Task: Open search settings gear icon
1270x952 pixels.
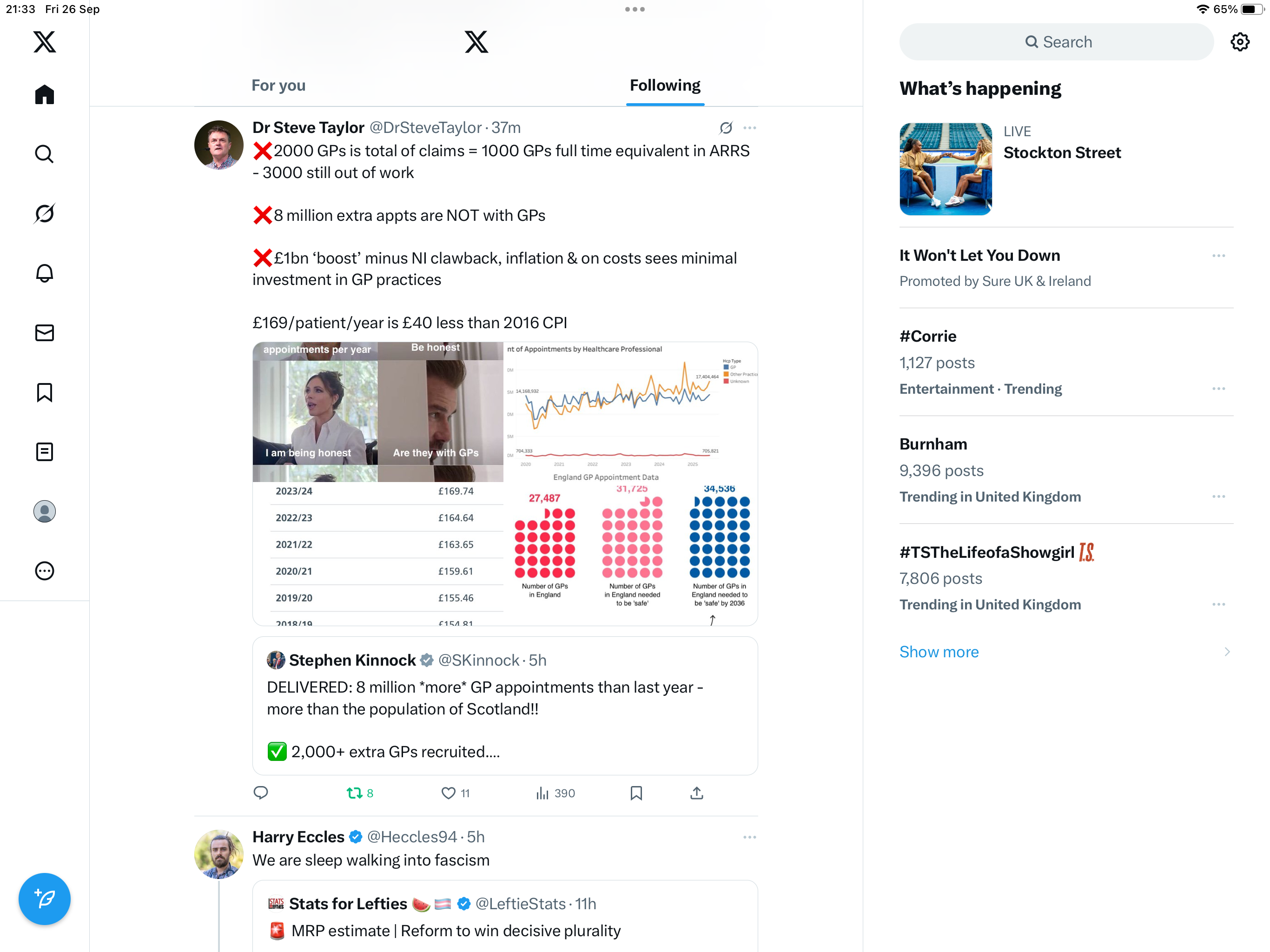Action: tap(1240, 42)
